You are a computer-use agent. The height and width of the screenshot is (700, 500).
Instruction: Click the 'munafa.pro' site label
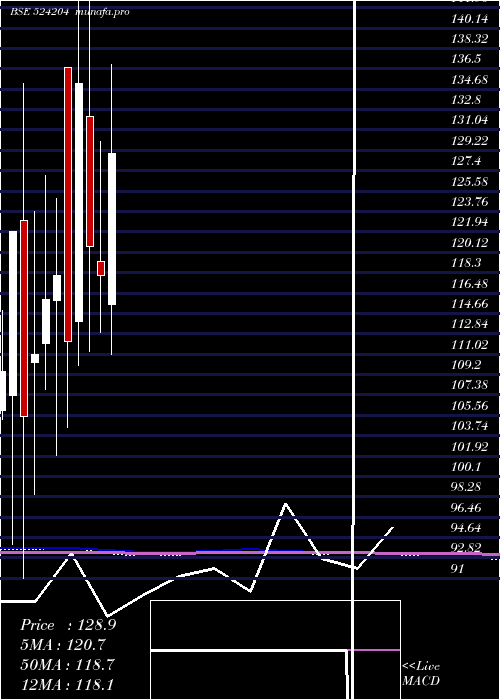tap(103, 12)
